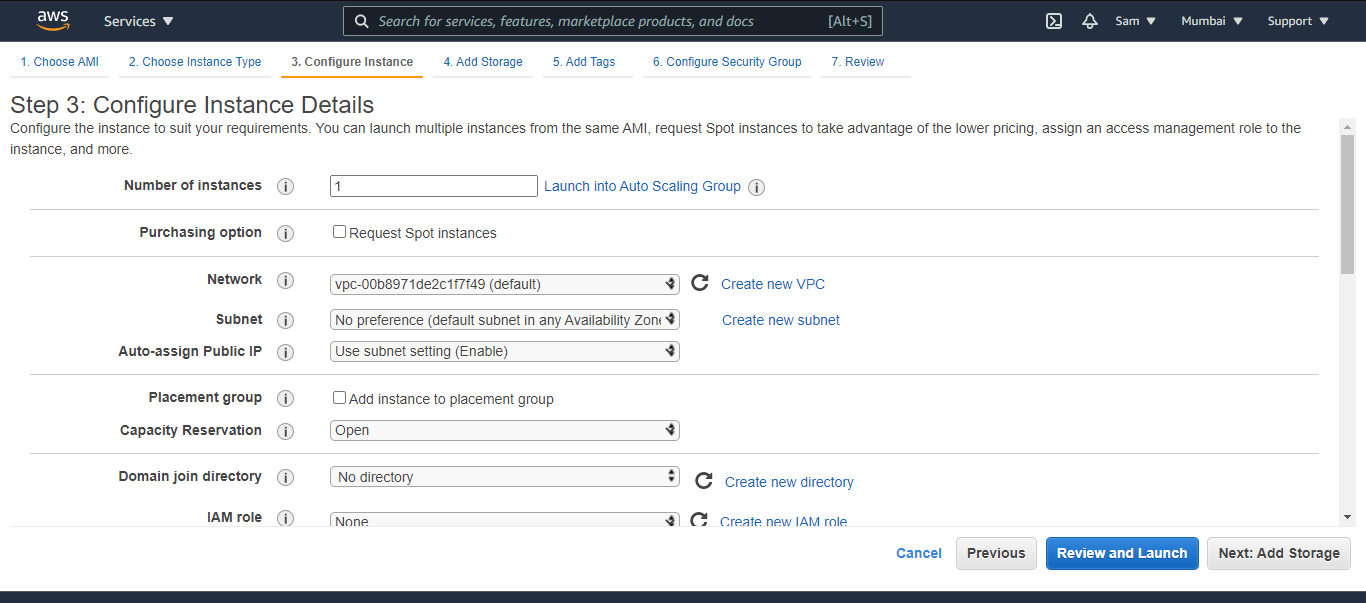Viewport: 1366px width, 603px height.
Task: Change the Auto-assign Public IP setting
Action: (x=504, y=351)
